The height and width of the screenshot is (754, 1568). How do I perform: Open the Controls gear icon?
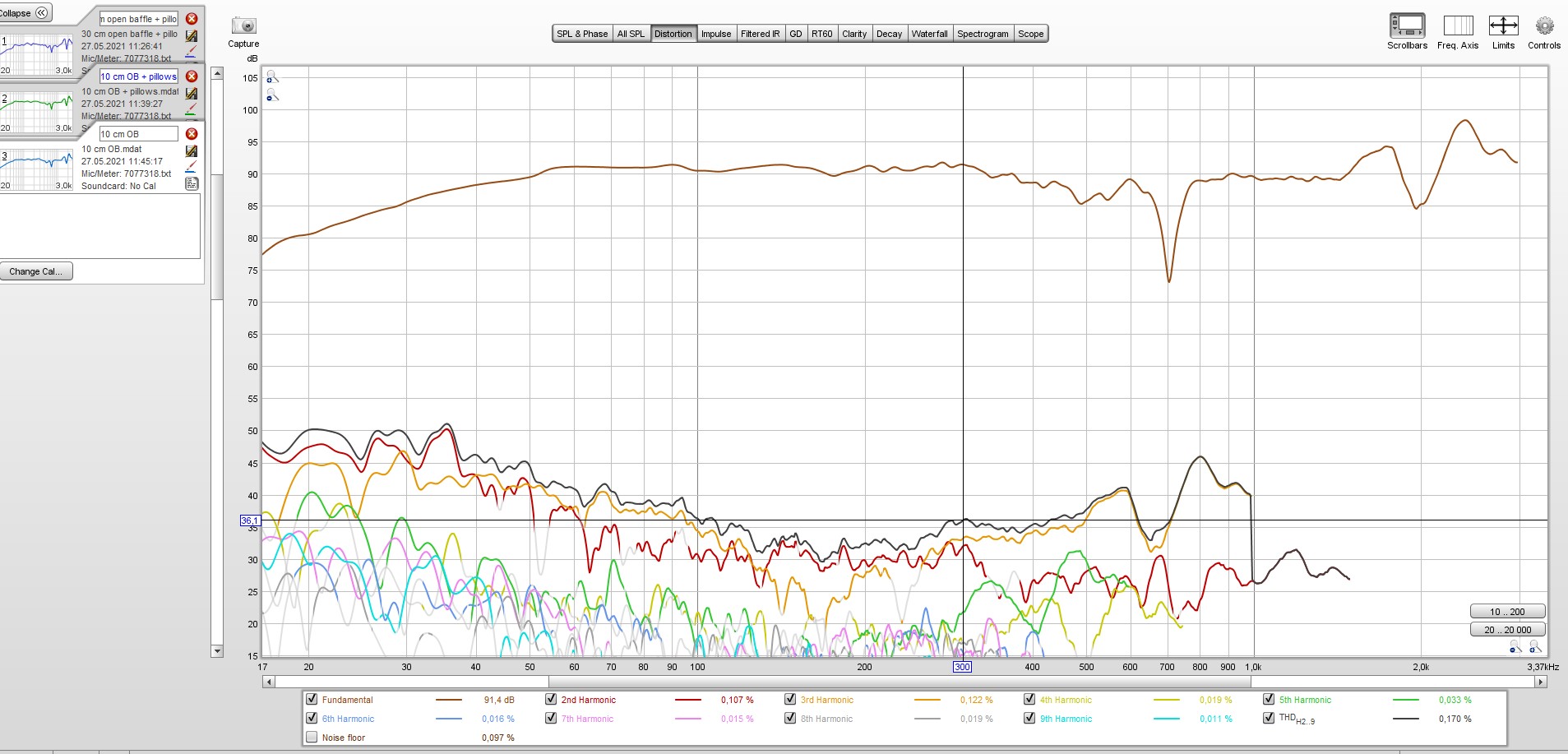[x=1544, y=26]
